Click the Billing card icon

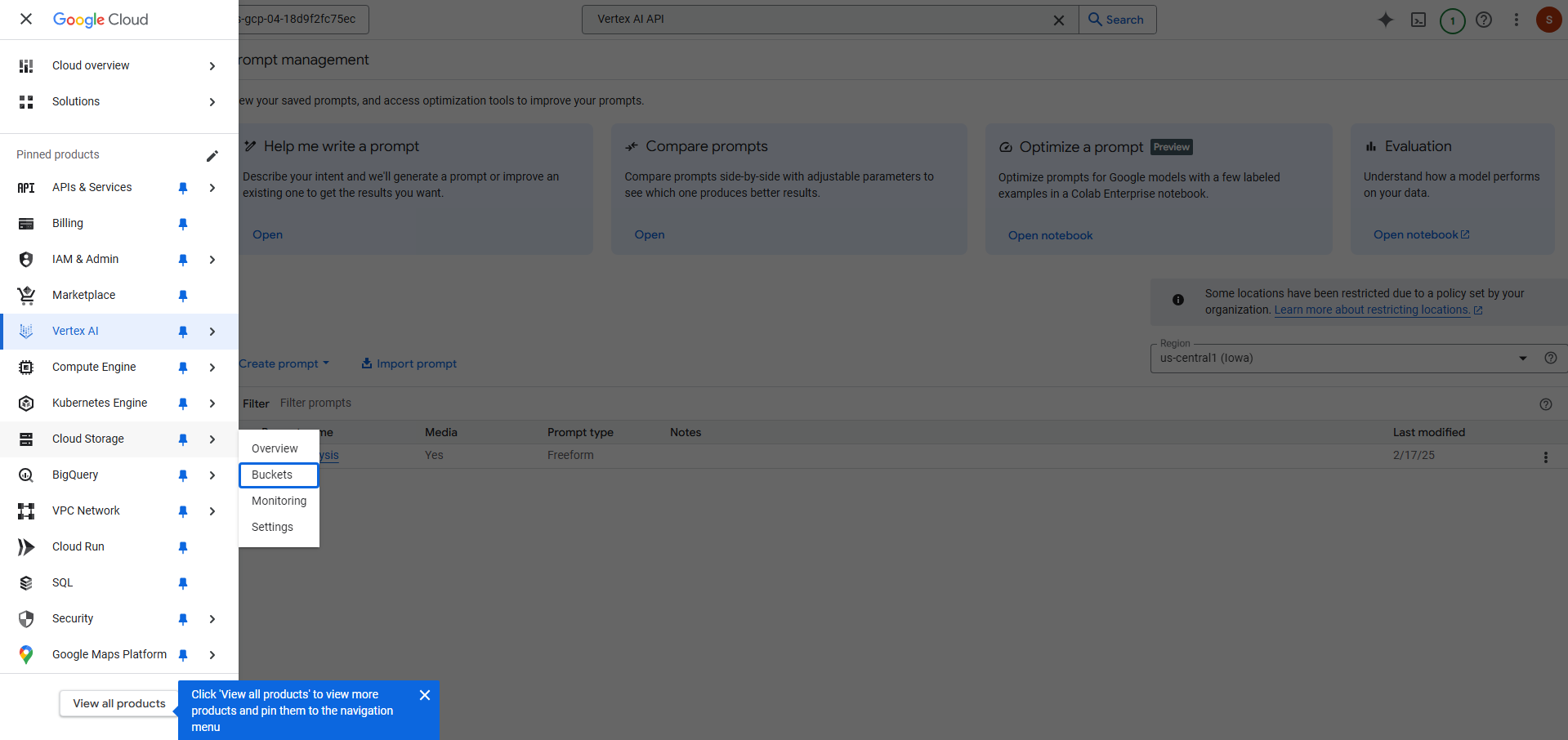(26, 224)
